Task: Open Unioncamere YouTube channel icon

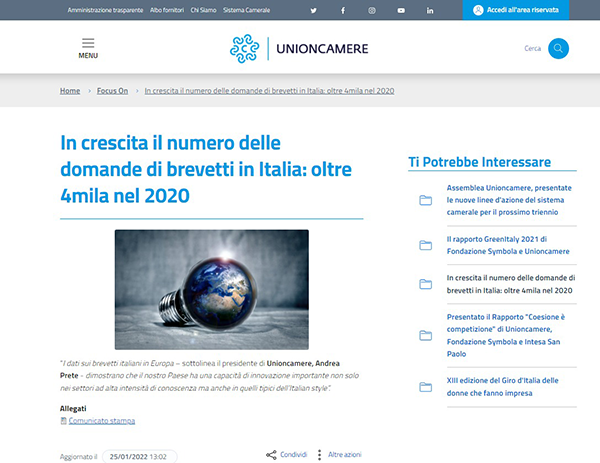Action: (401, 10)
